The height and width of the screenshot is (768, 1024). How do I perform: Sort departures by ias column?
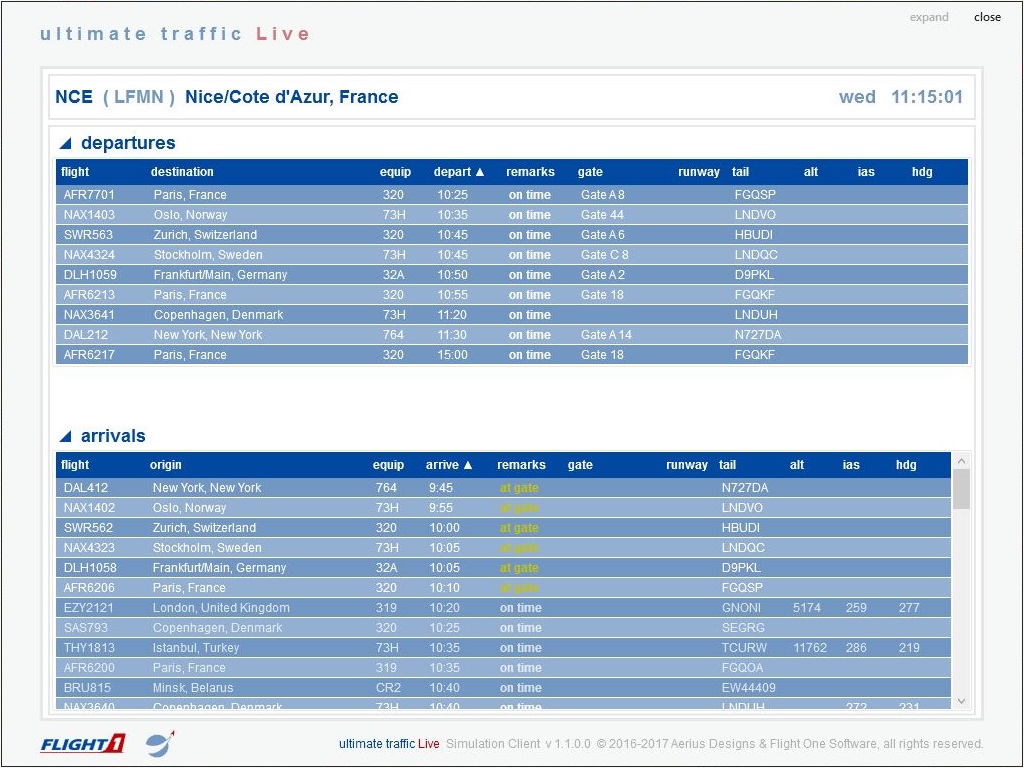[x=866, y=172]
